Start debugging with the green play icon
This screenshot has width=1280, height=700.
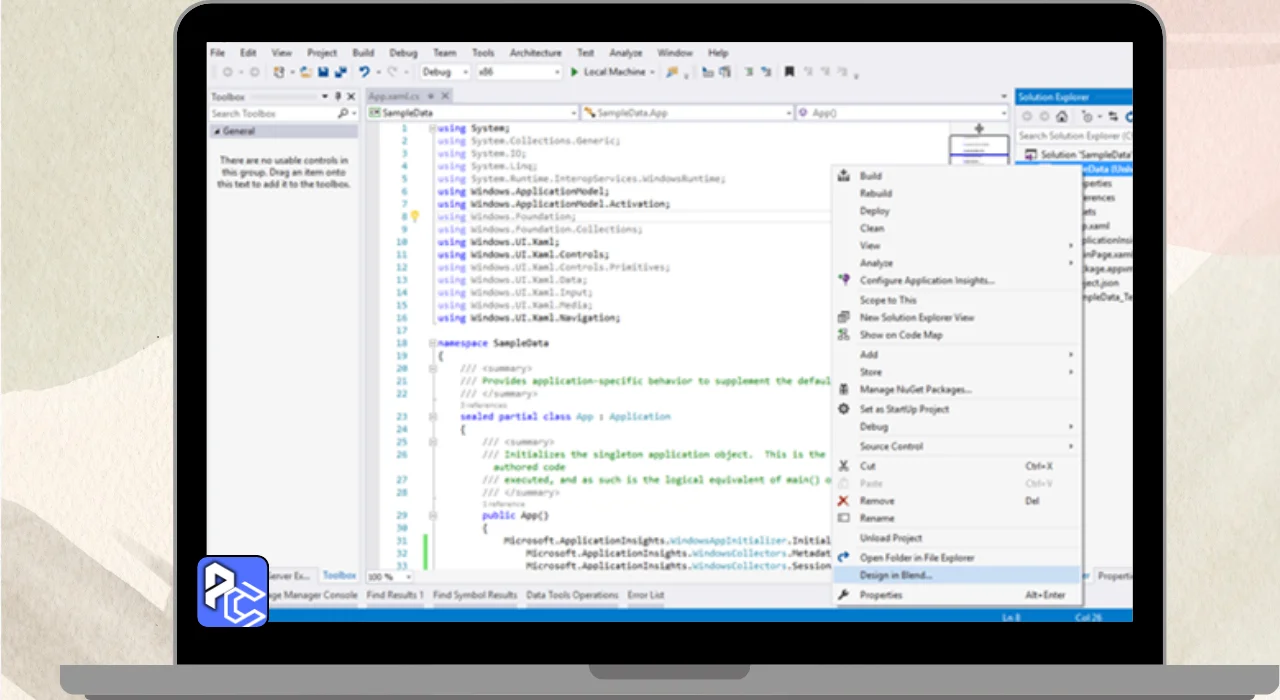point(574,72)
